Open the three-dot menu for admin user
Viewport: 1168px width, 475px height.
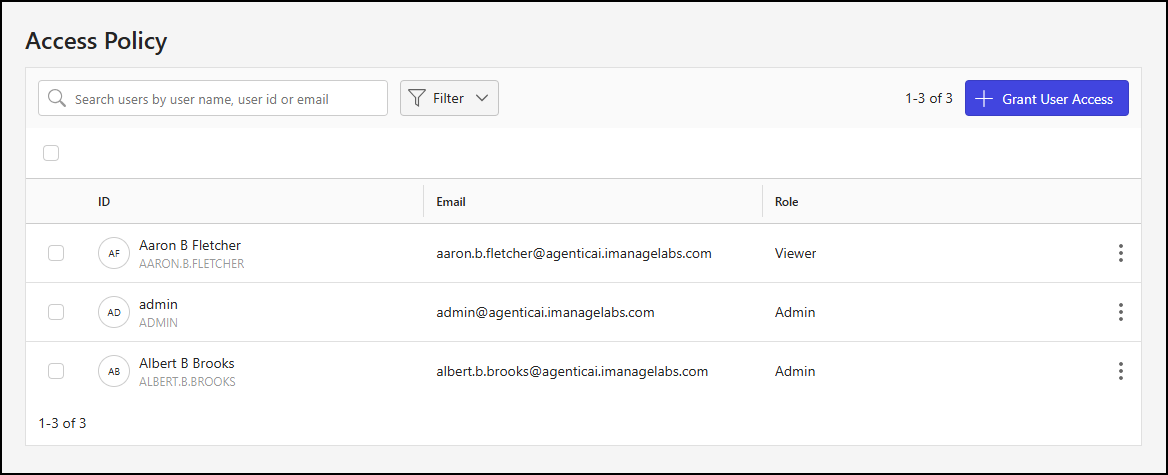(x=1120, y=312)
